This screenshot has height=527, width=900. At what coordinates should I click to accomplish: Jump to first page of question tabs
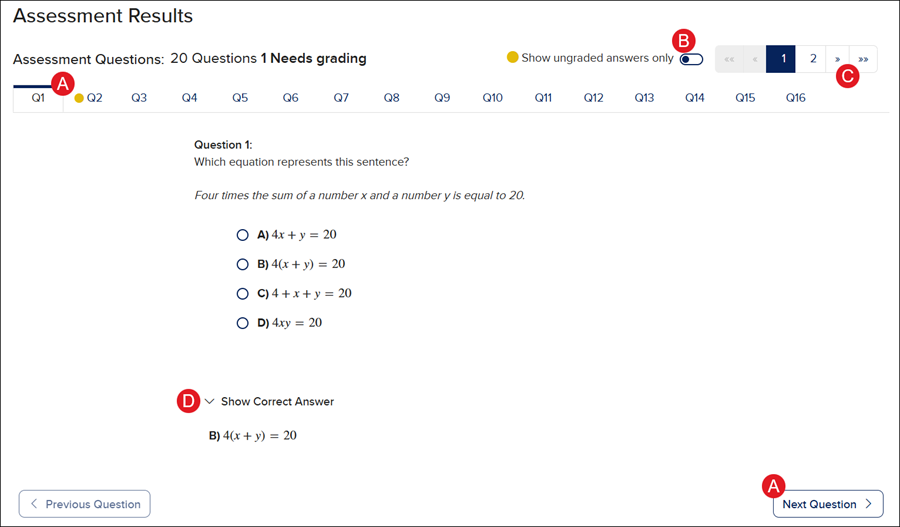[728, 59]
